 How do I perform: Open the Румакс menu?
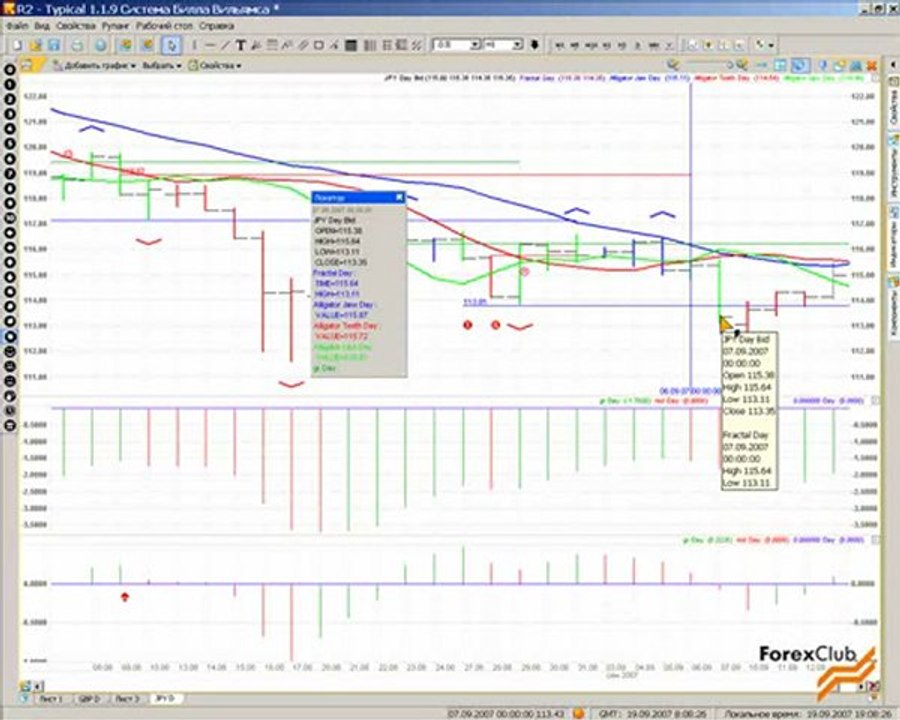tap(115, 26)
